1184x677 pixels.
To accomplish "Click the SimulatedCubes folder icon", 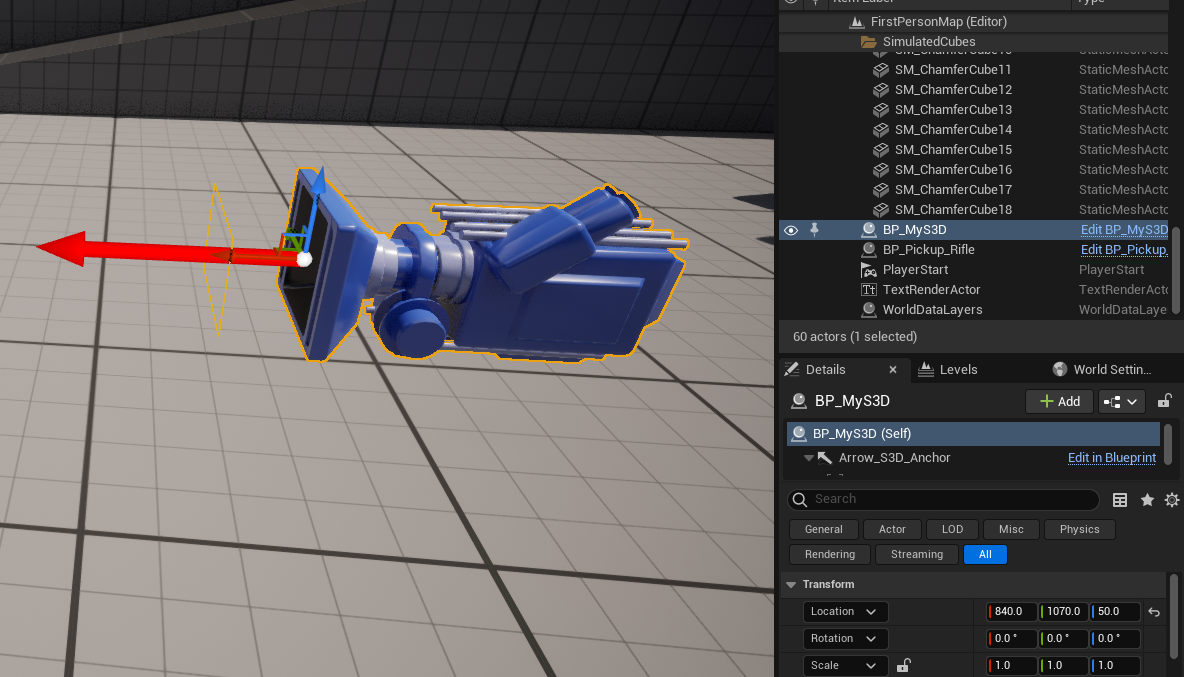I will click(x=868, y=42).
